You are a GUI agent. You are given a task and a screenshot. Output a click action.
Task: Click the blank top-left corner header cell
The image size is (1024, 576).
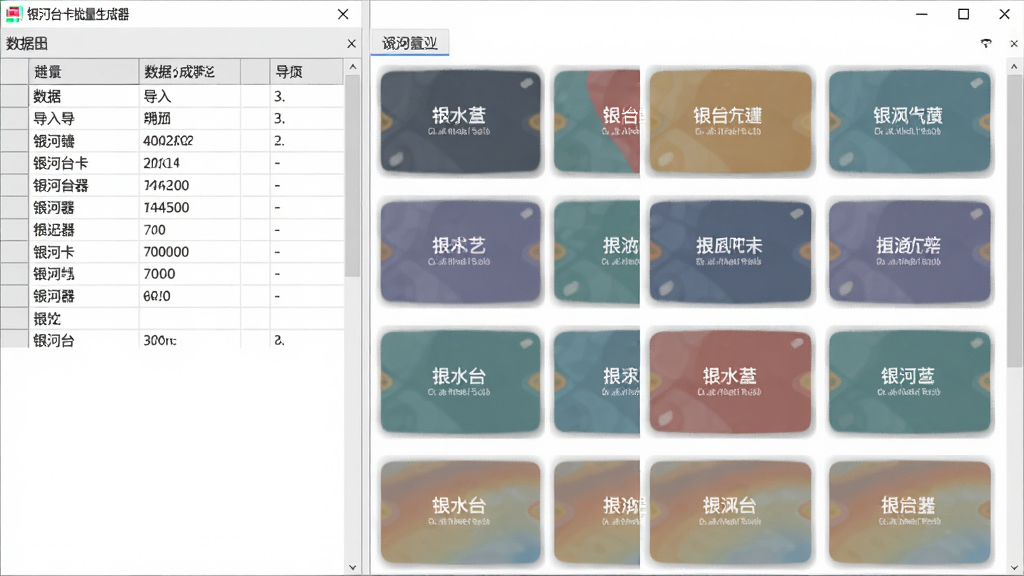pyautogui.click(x=14, y=72)
